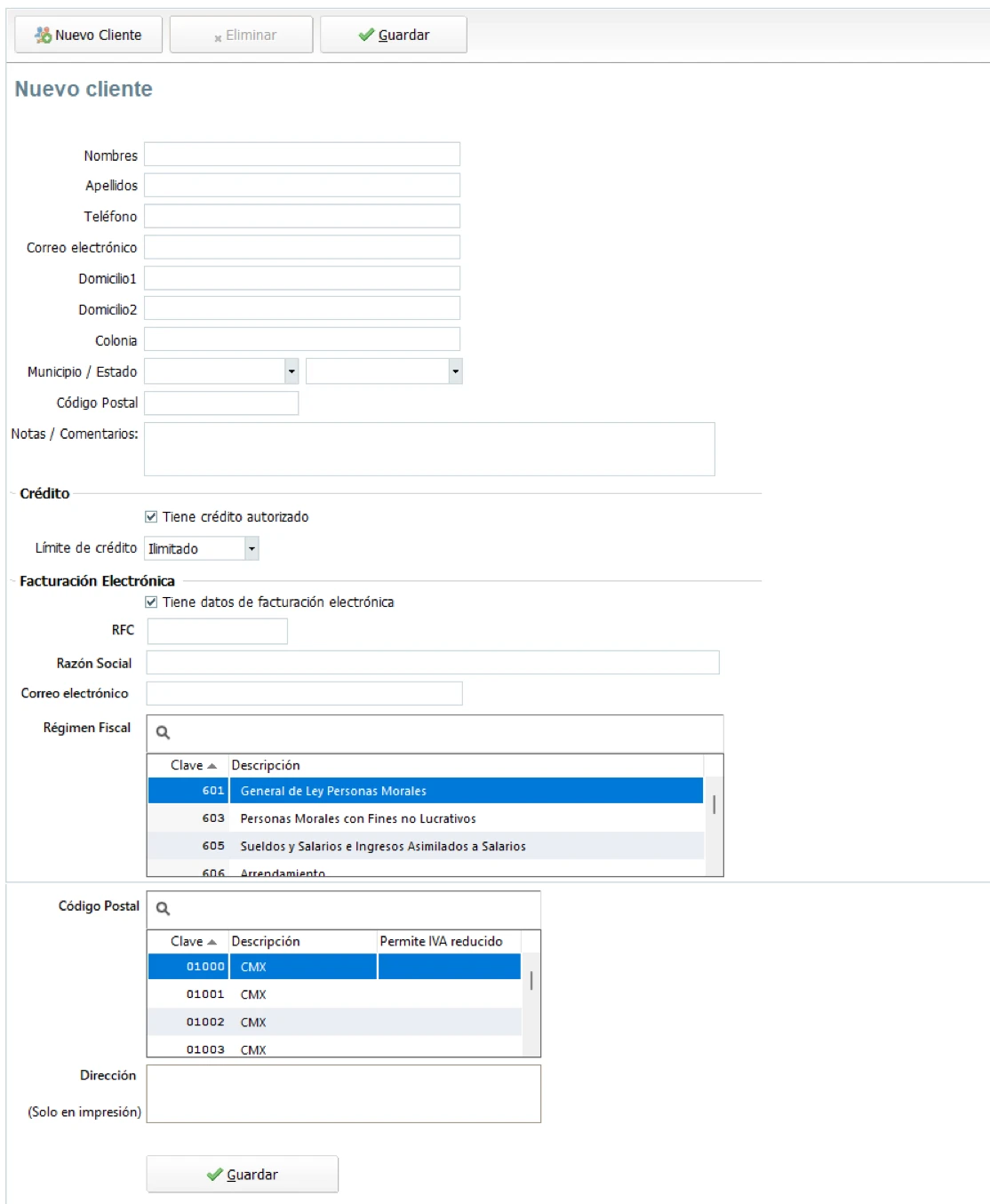Focus the Nombres text field
Image resolution: width=990 pixels, height=1204 pixels.
click(302, 155)
